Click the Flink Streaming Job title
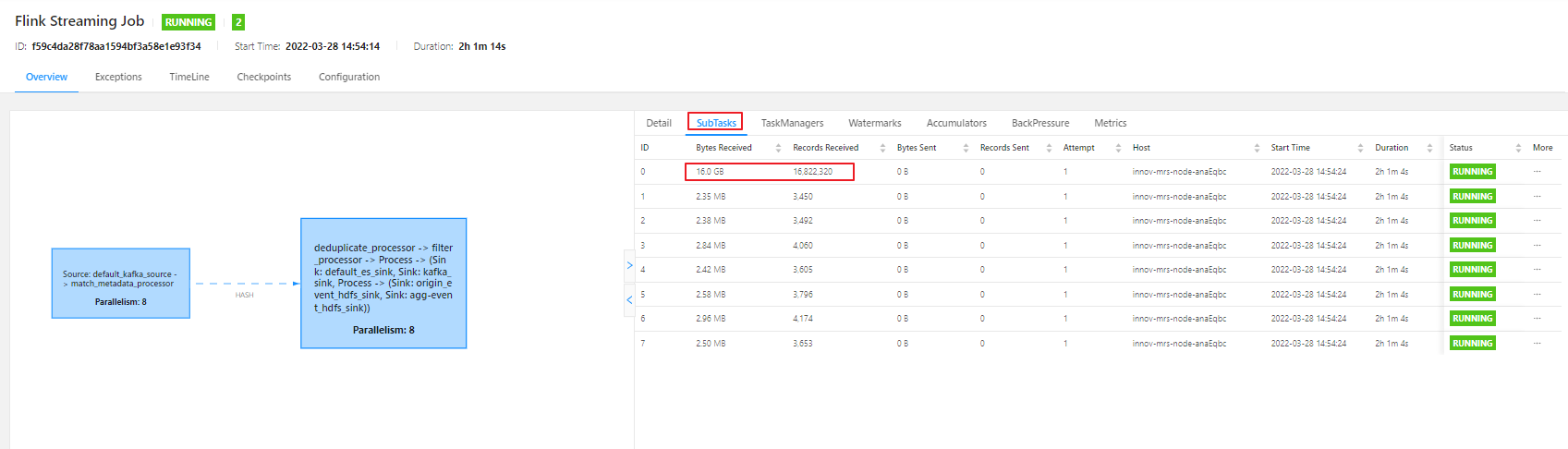1568x449 pixels. [x=79, y=21]
